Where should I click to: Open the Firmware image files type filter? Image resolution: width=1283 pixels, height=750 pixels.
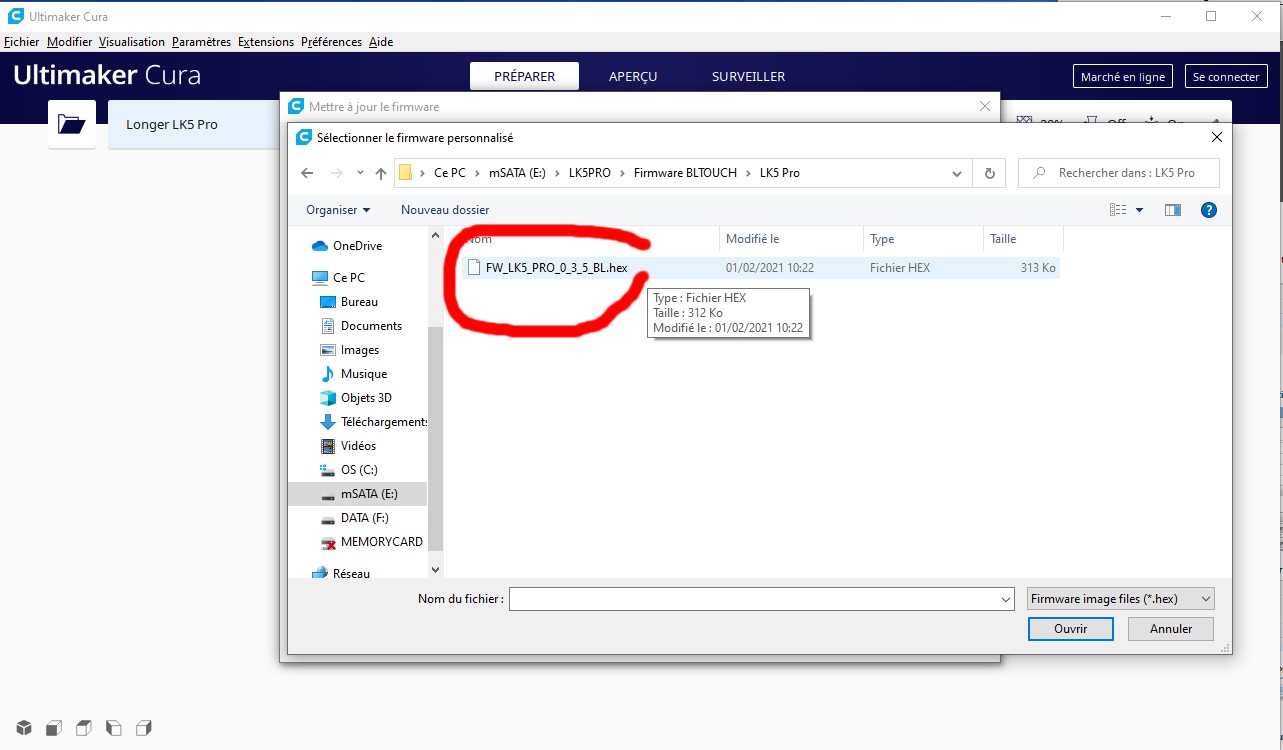pyautogui.click(x=1121, y=599)
